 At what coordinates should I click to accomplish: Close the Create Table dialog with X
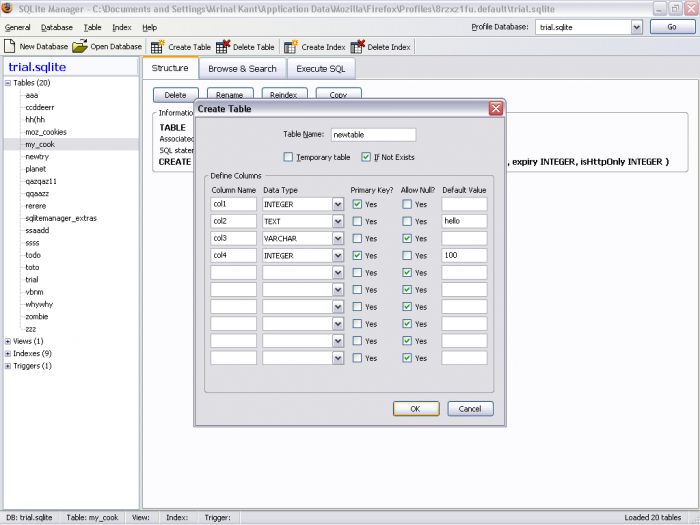pyautogui.click(x=496, y=108)
